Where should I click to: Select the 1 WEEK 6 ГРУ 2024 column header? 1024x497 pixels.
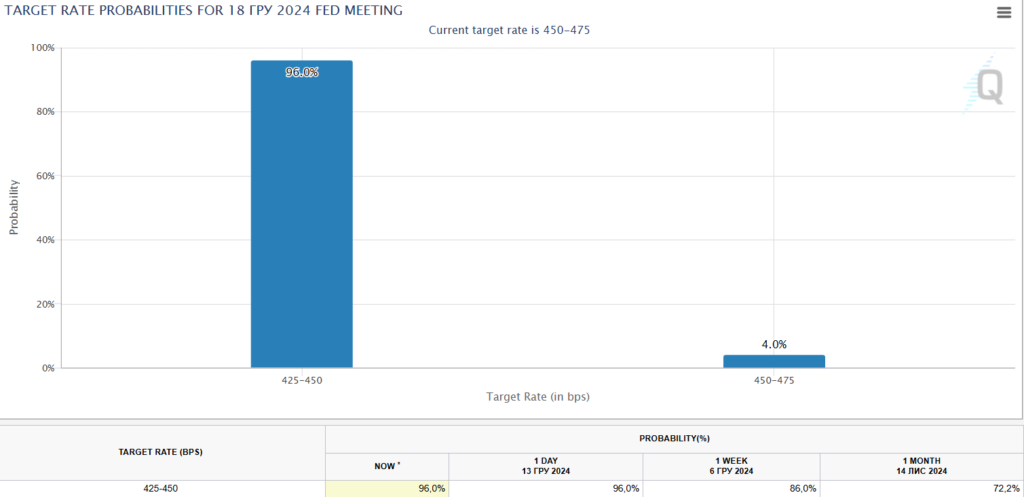(731, 466)
